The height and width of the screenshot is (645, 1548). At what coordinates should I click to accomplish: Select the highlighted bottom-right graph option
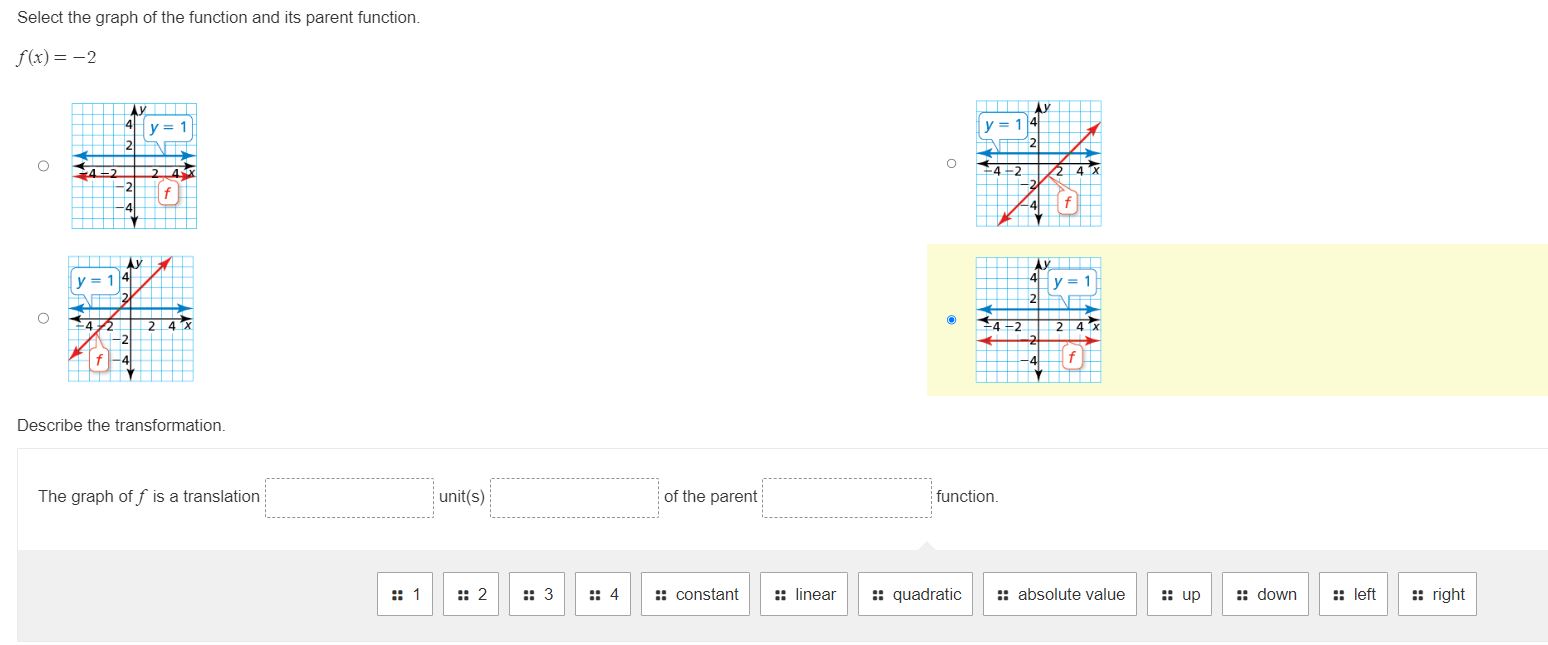pos(951,319)
